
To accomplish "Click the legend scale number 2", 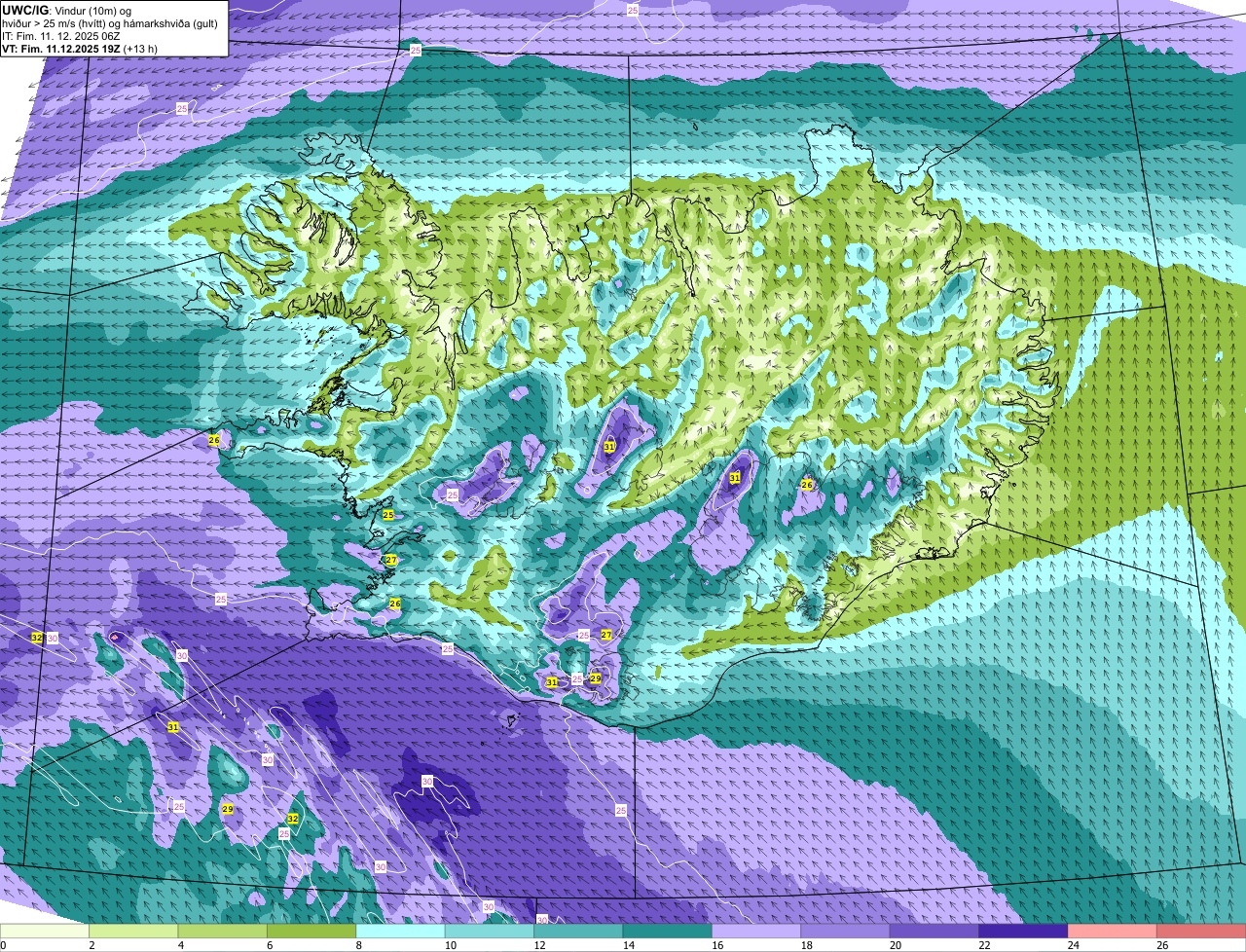I will pos(92,945).
